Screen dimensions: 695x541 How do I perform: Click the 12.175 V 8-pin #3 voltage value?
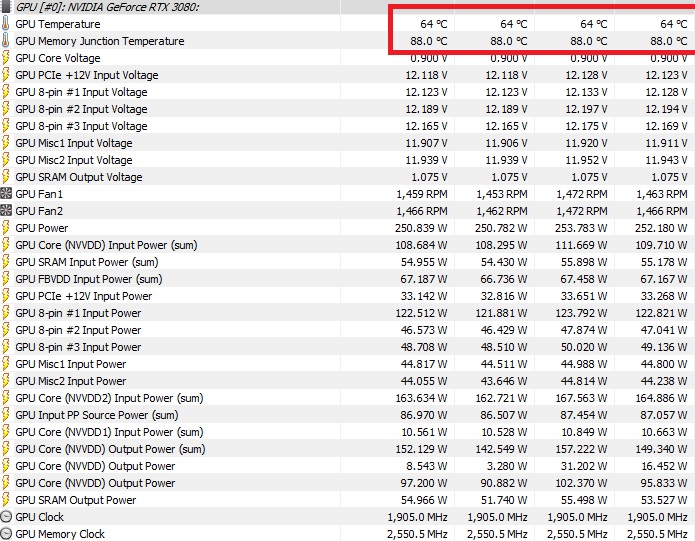pyautogui.click(x=586, y=126)
